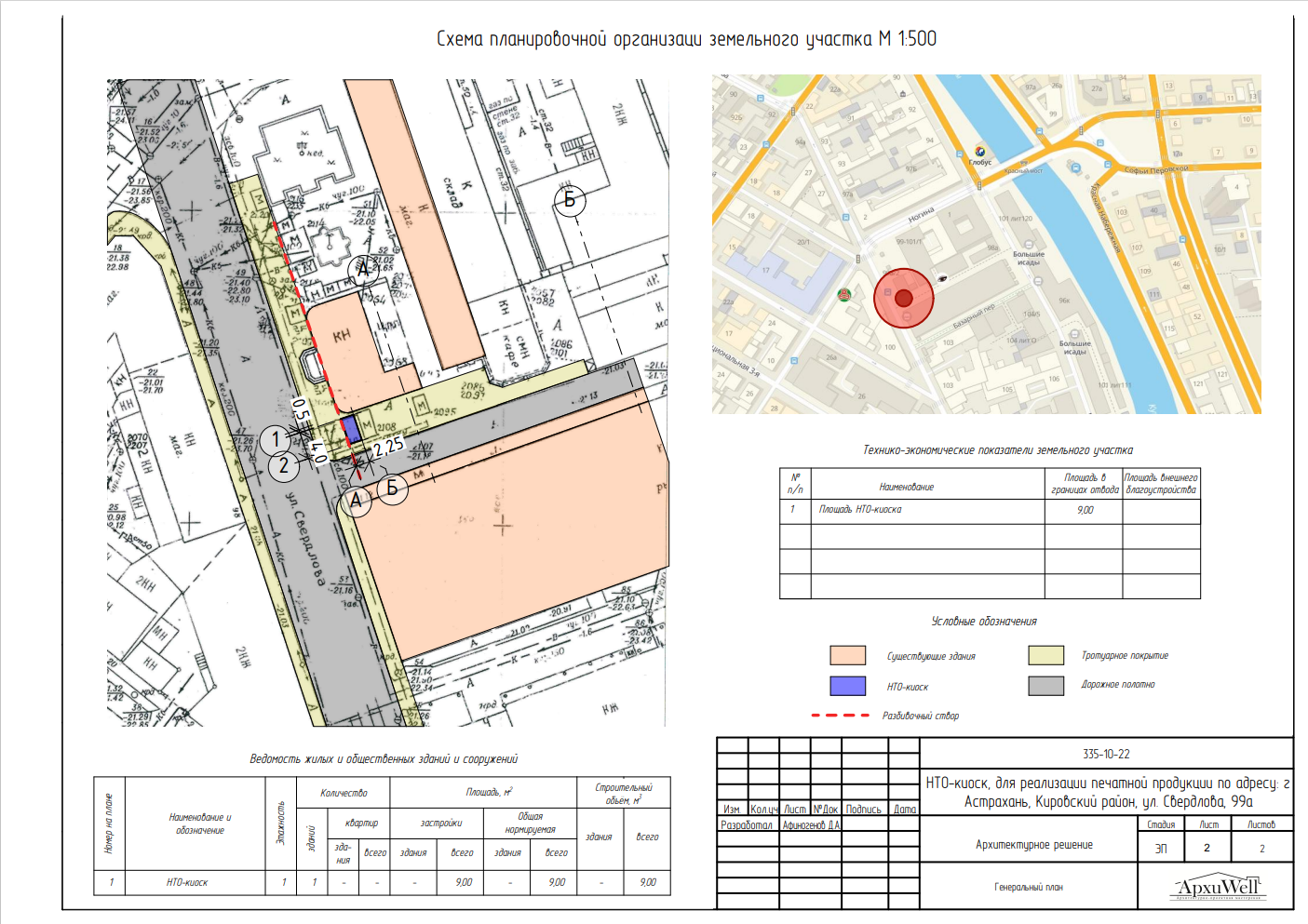1308x924 pixels.
Task: Select the Афиногенов Д.А. name cell
Action: click(811, 825)
